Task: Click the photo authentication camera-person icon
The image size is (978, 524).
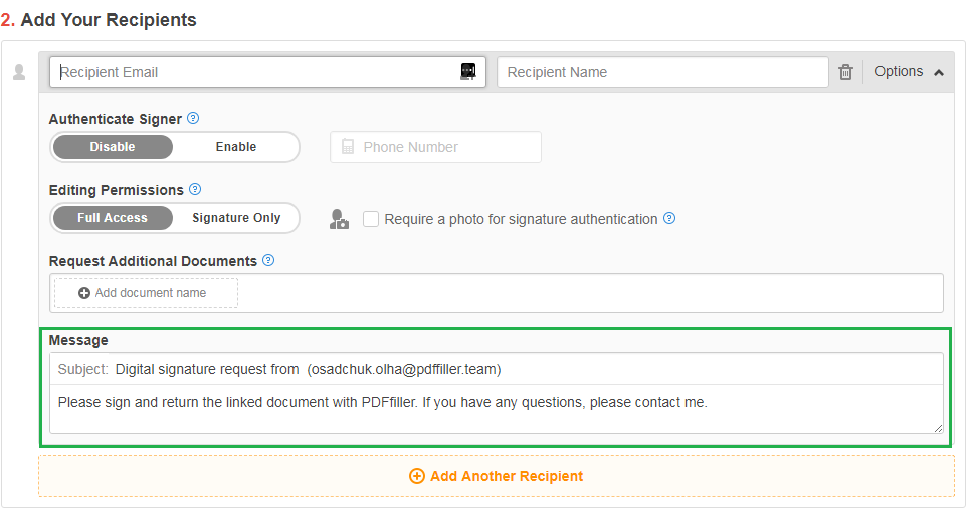Action: [339, 219]
